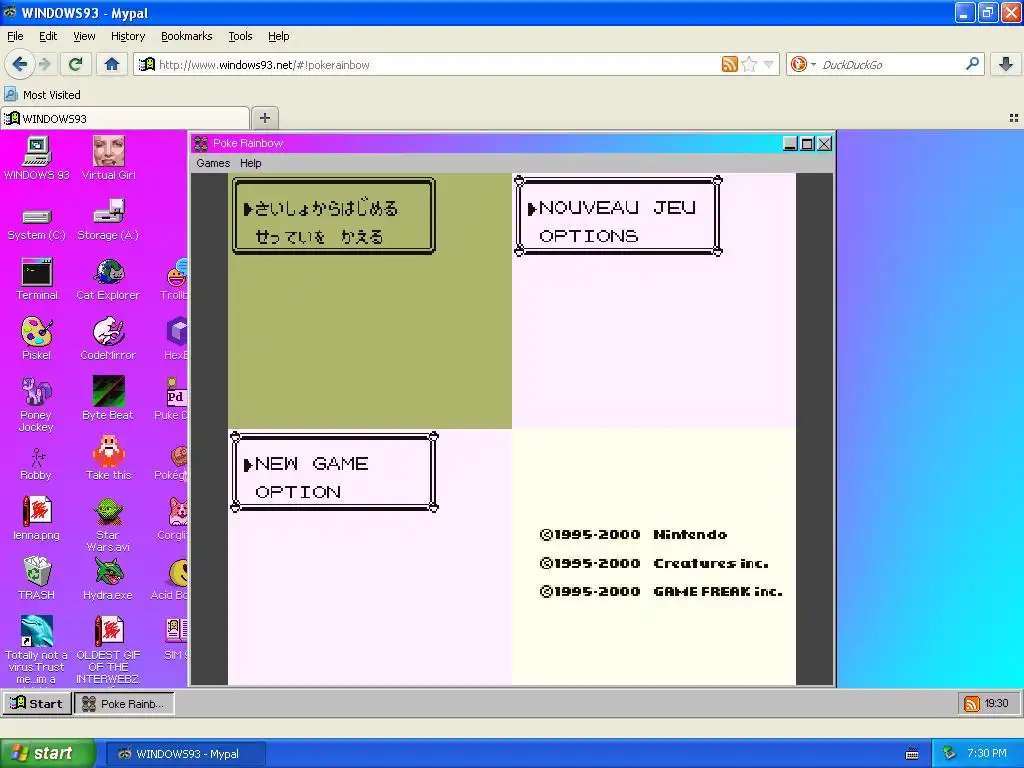This screenshot has width=1024, height=768.
Task: Open the browser Bookmarks menu
Action: click(x=186, y=36)
